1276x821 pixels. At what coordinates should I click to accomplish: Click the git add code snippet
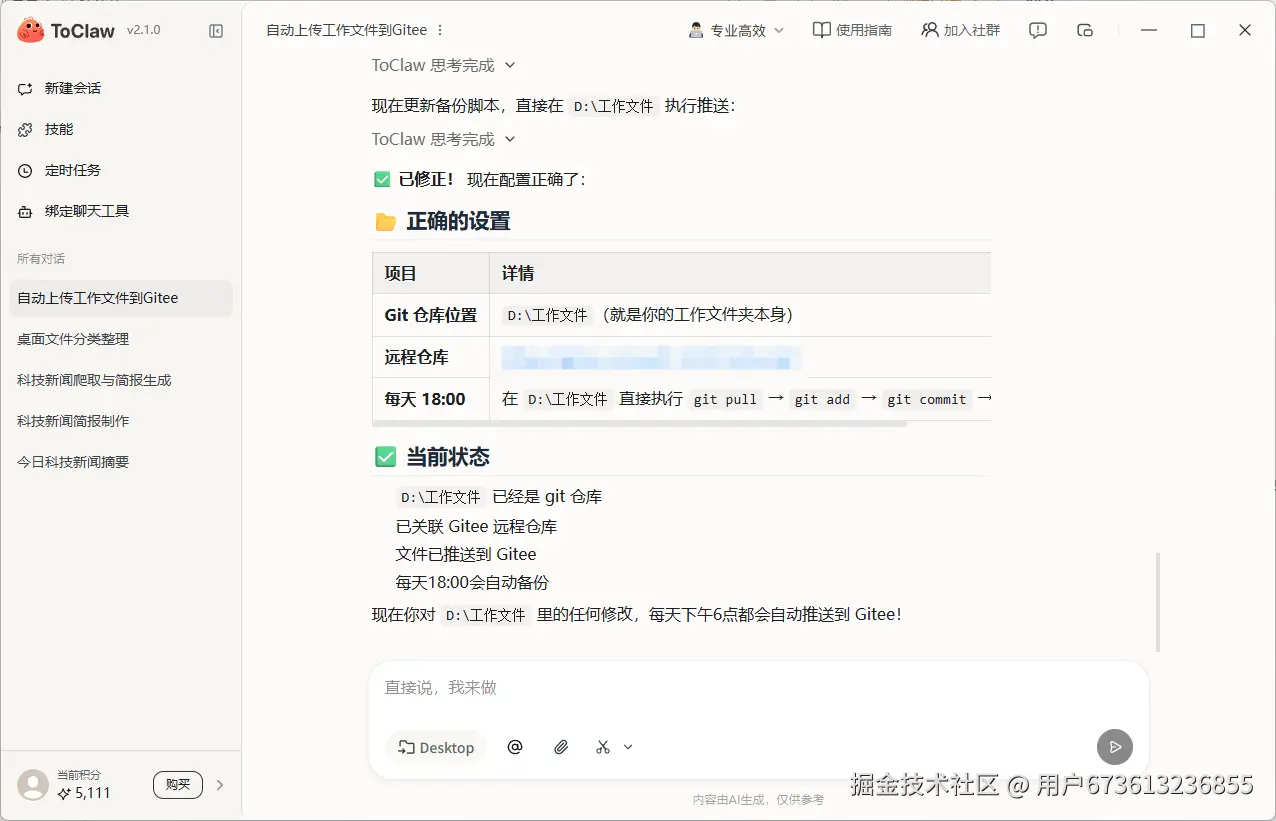click(822, 399)
